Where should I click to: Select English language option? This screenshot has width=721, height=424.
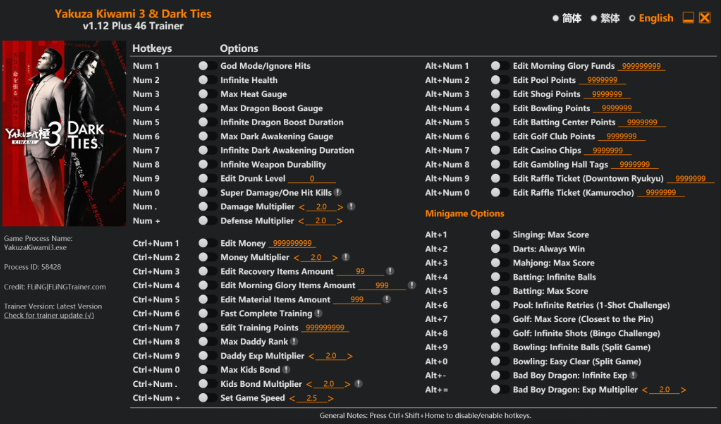point(651,18)
